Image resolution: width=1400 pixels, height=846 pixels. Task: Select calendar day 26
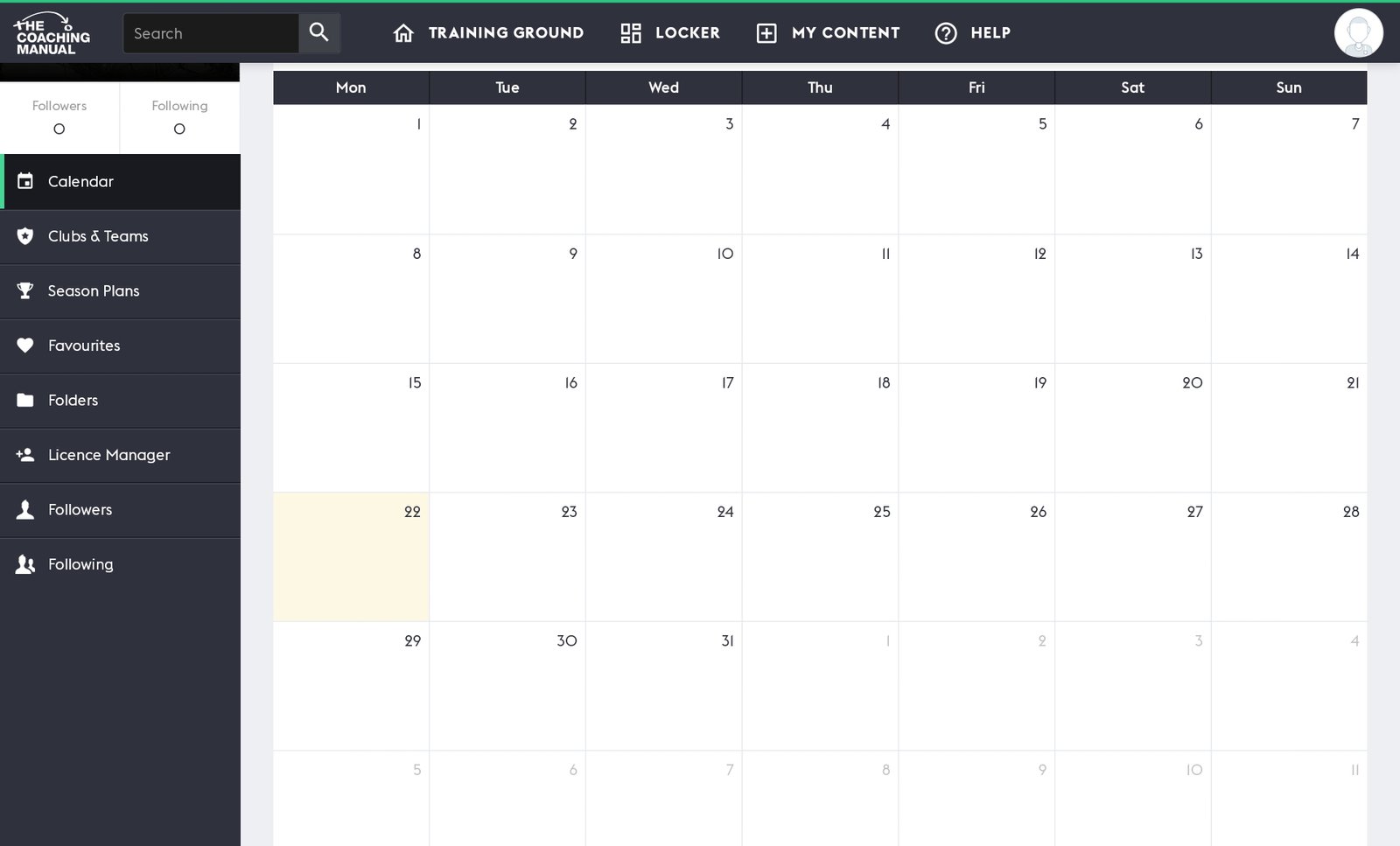pos(976,557)
